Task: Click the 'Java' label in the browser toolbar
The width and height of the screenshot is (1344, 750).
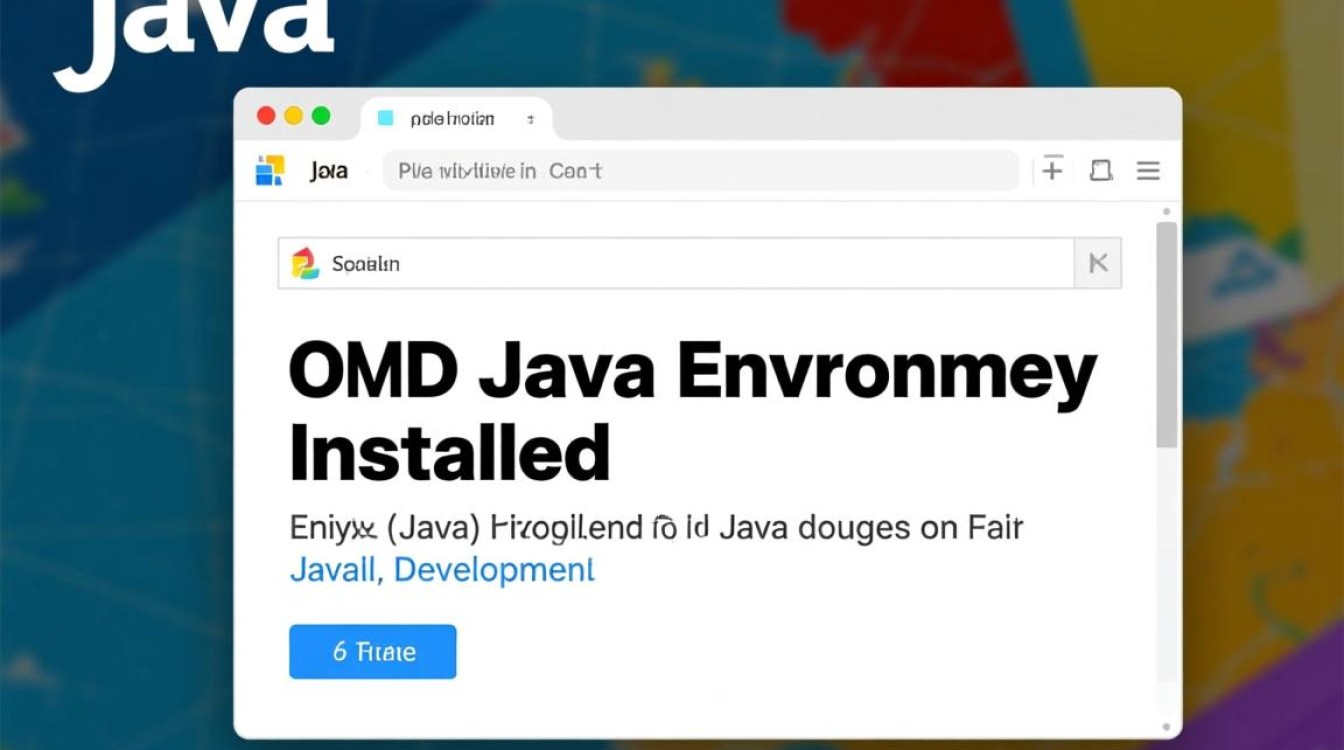Action: 328,170
